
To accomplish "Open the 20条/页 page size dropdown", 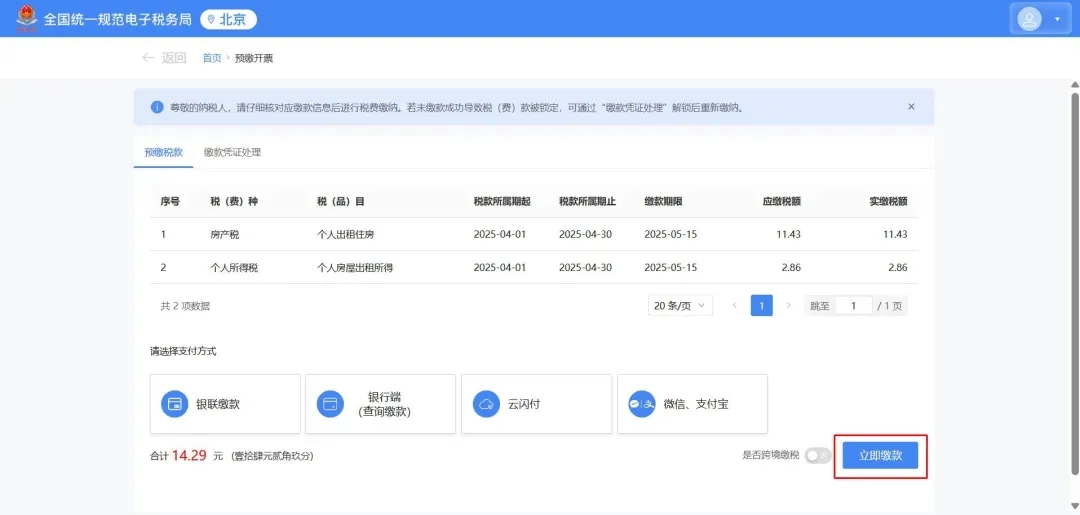I will (x=680, y=306).
